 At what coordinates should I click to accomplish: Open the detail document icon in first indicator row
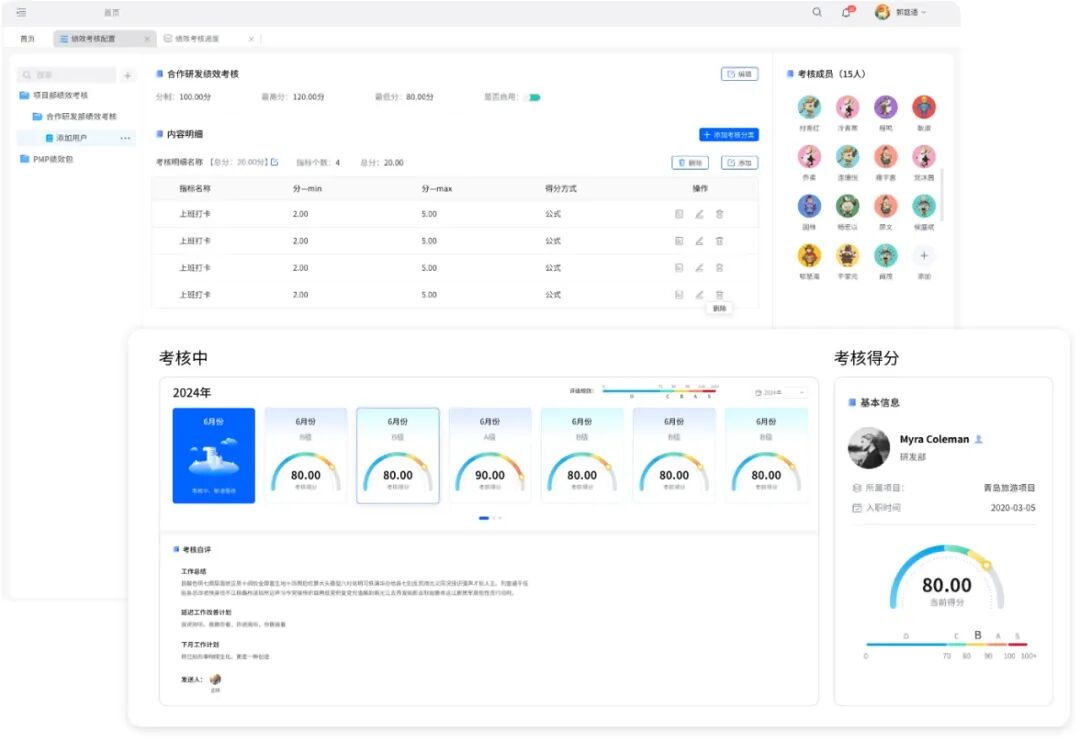(x=680, y=214)
